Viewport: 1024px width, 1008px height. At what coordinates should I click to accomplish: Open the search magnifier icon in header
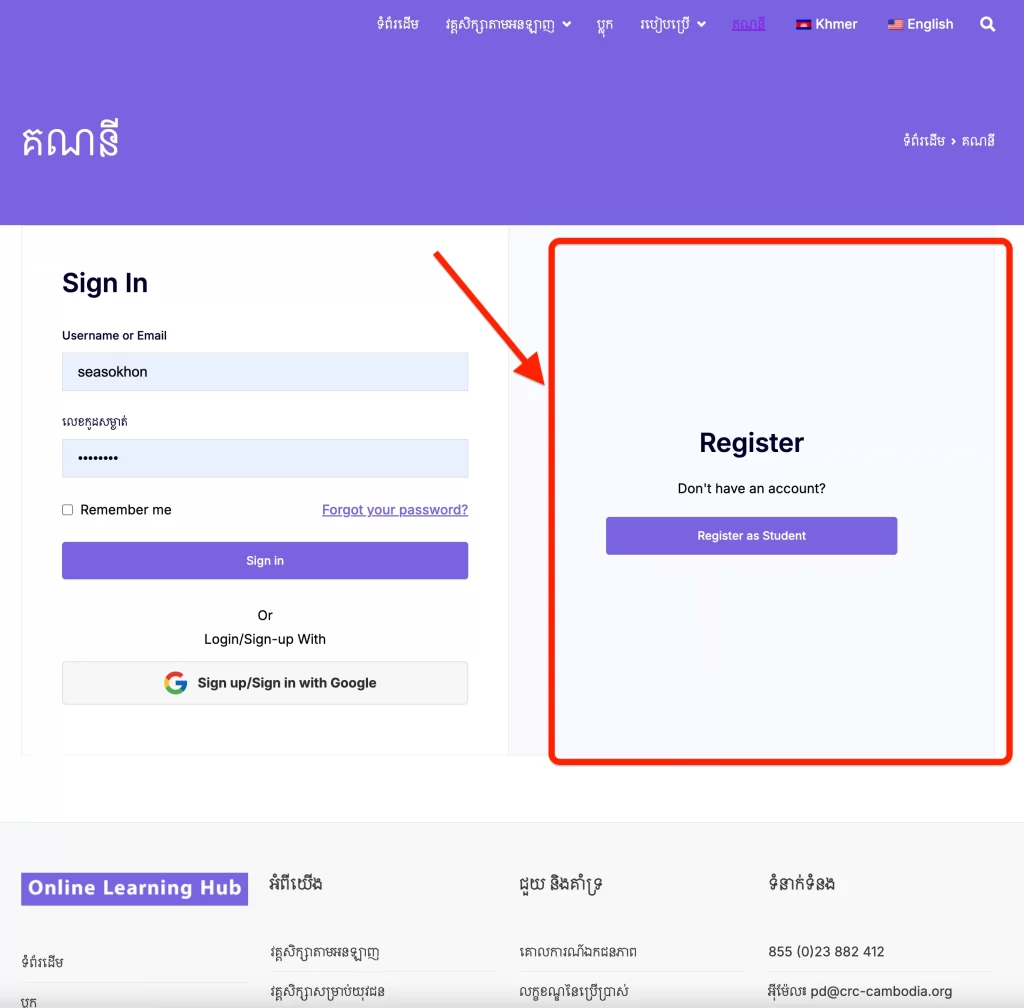987,24
